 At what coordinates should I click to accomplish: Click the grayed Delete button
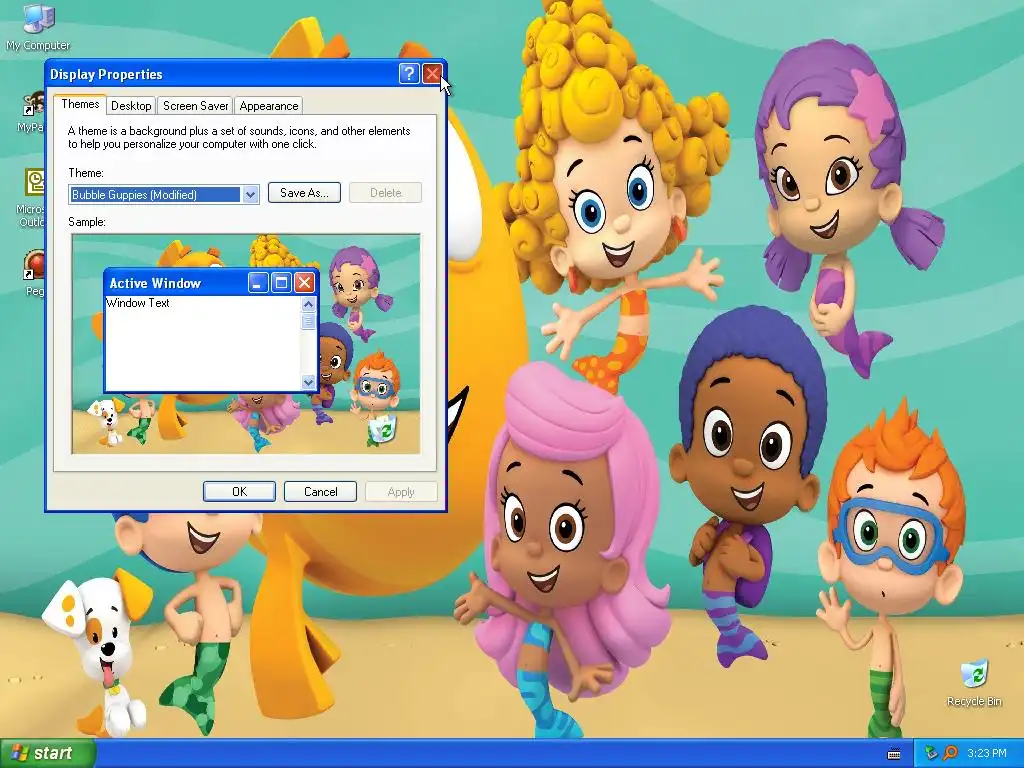(385, 193)
